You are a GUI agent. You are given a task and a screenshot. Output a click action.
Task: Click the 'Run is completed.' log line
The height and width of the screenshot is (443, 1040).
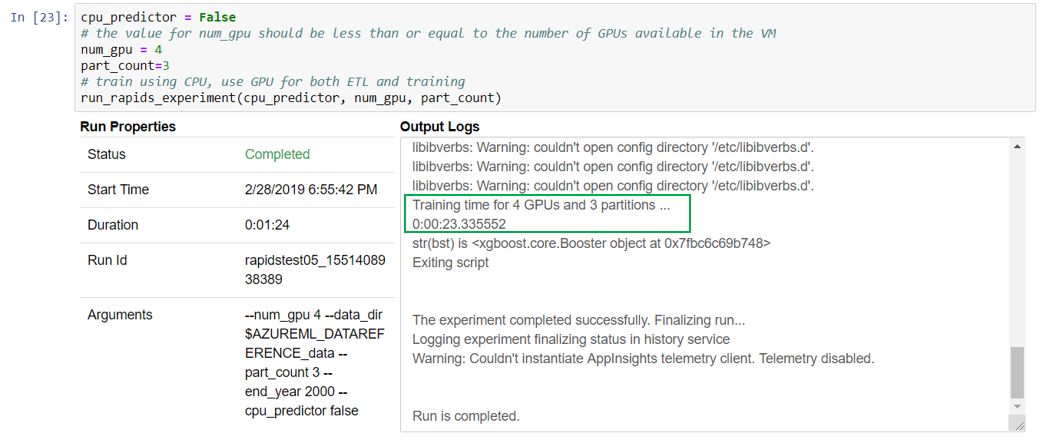[466, 416]
